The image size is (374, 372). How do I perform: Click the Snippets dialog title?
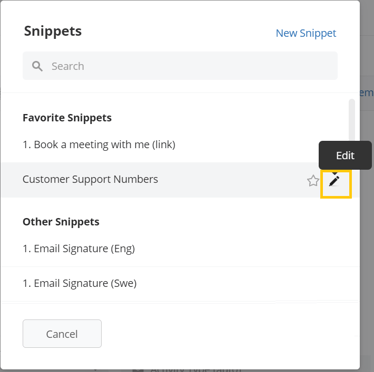point(53,31)
